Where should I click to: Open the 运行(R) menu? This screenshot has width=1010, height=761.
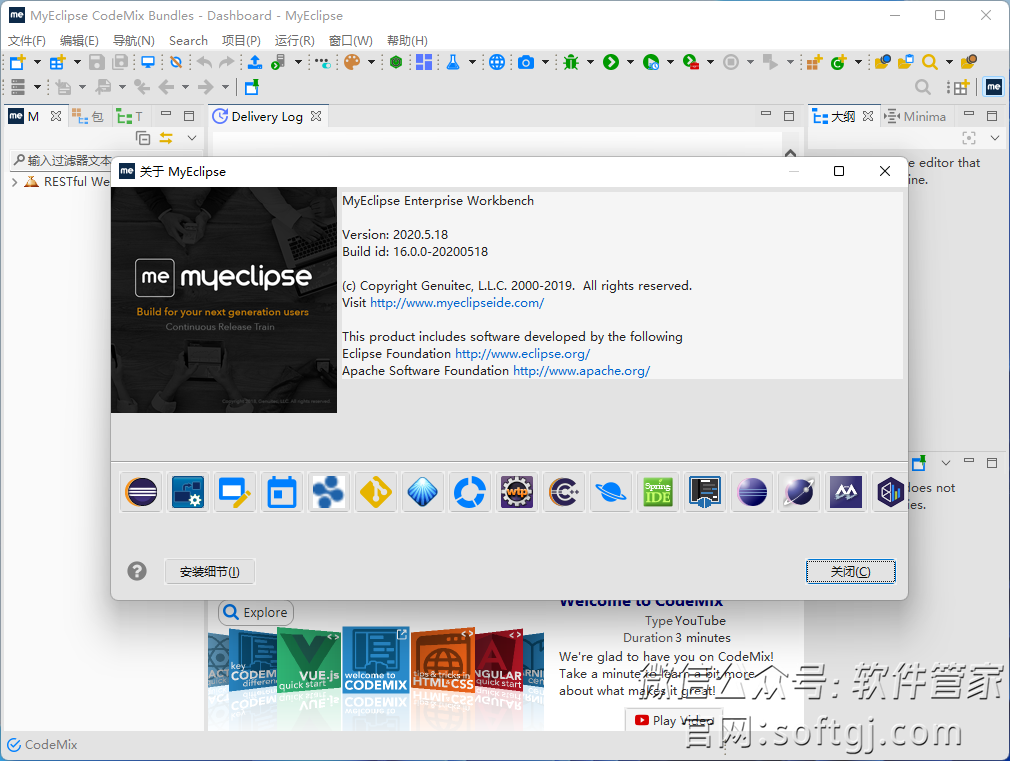point(294,41)
